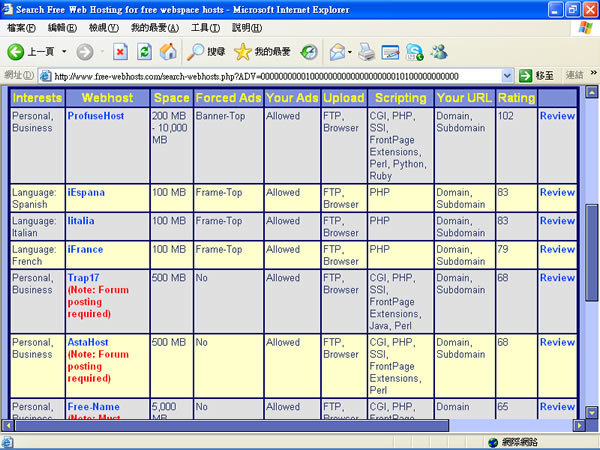This screenshot has width=600, height=450.
Task: Open the 說明(H) Help menu
Action: tap(247, 28)
